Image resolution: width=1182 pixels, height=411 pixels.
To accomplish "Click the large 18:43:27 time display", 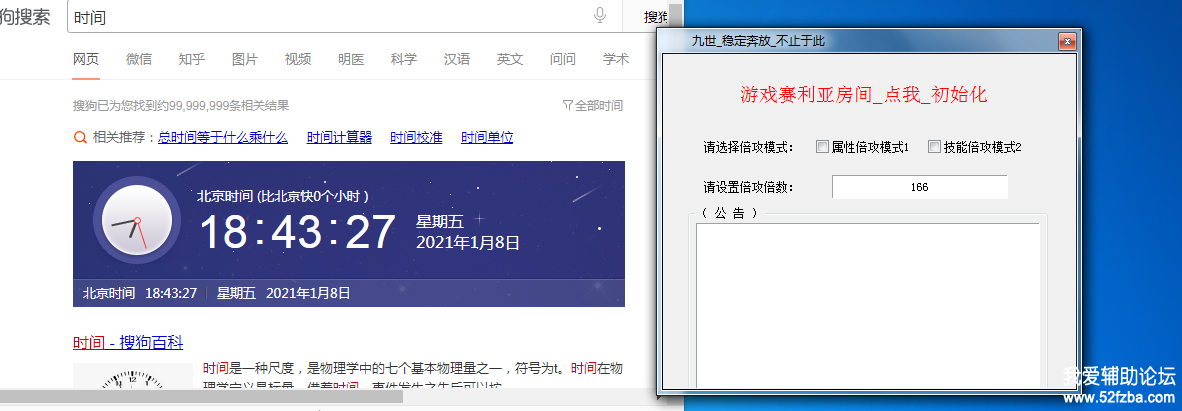I will 298,232.
